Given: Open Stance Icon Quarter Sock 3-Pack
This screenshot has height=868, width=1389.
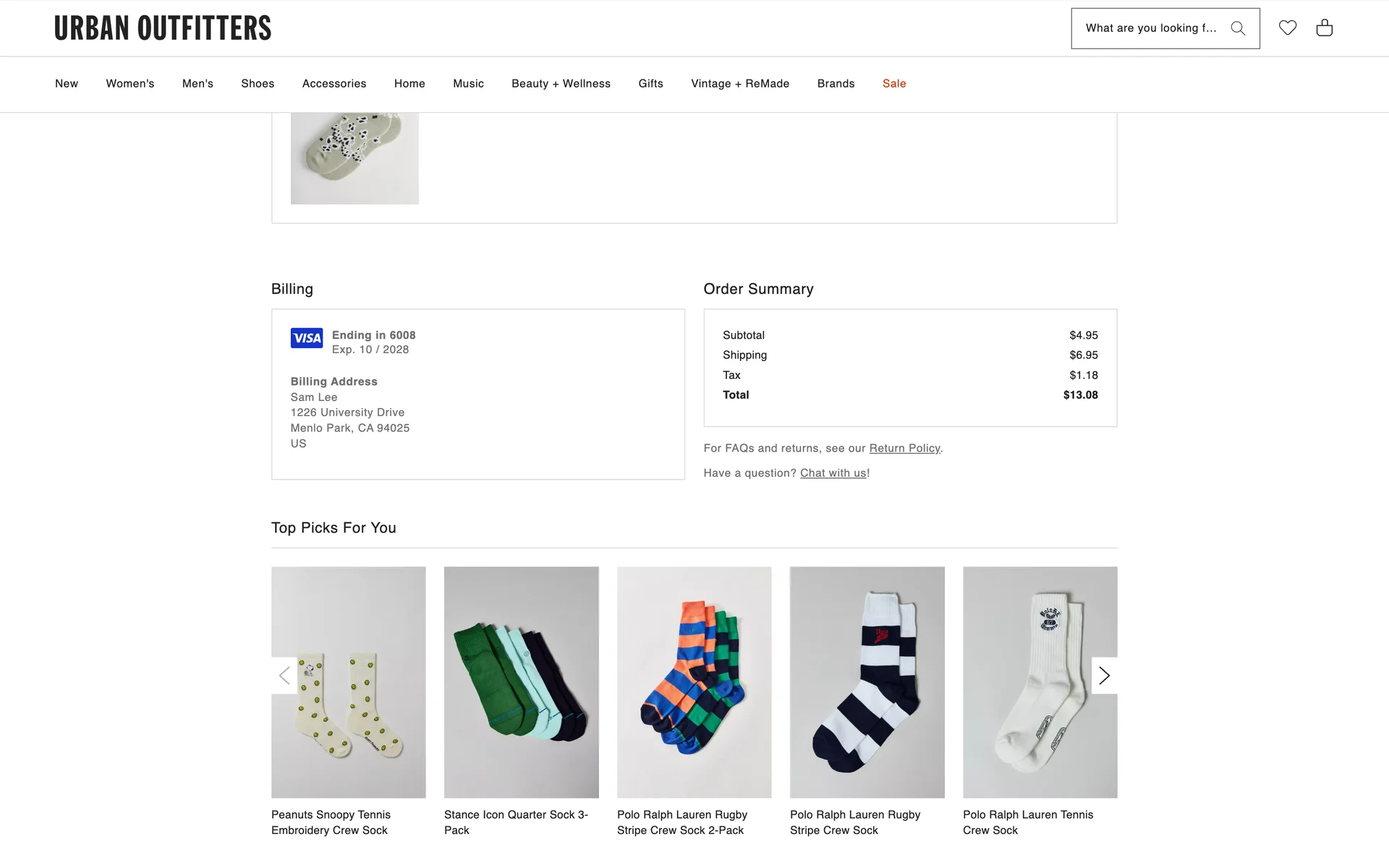Looking at the screenshot, I should tap(521, 682).
